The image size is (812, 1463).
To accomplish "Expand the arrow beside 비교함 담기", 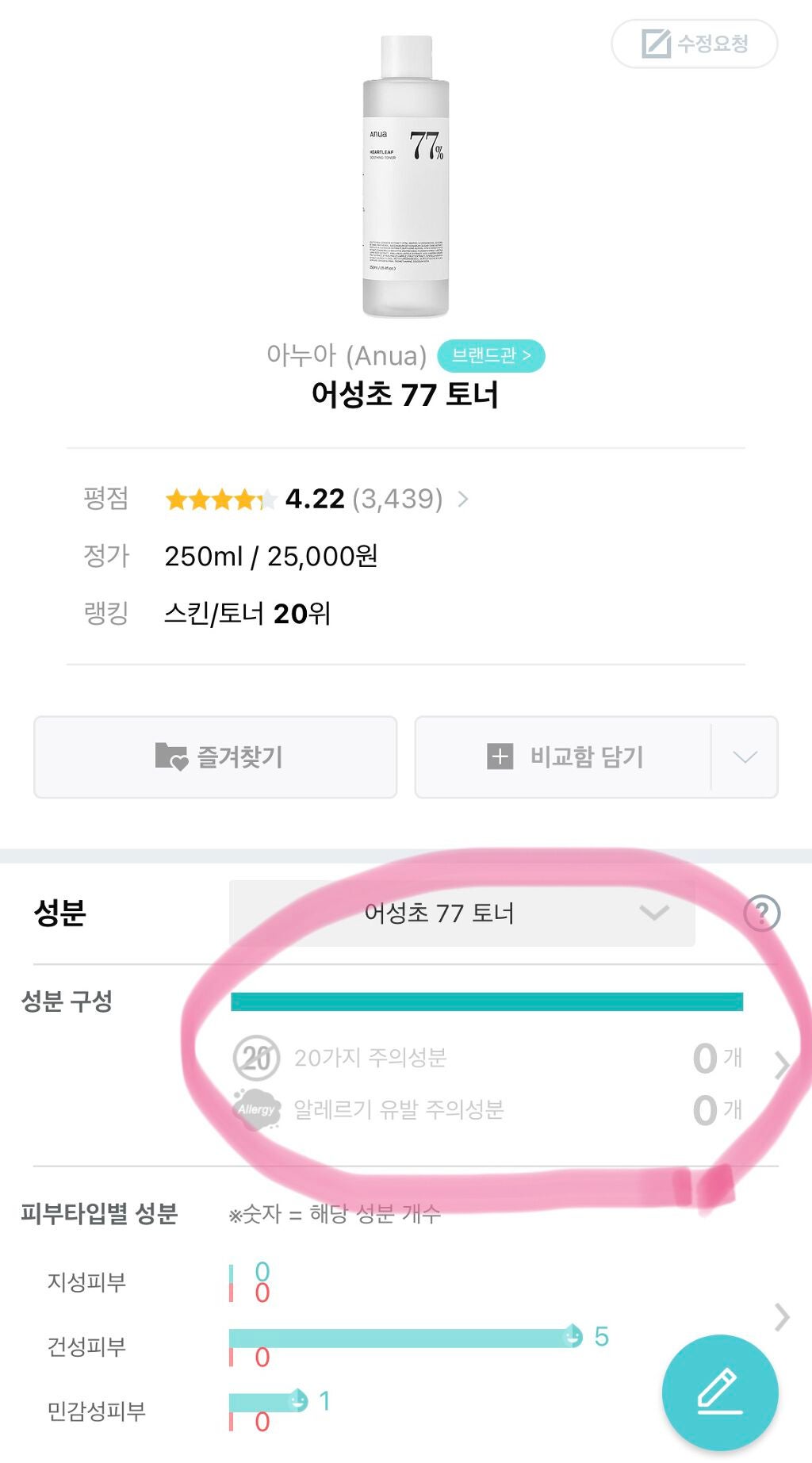I will point(745,756).
